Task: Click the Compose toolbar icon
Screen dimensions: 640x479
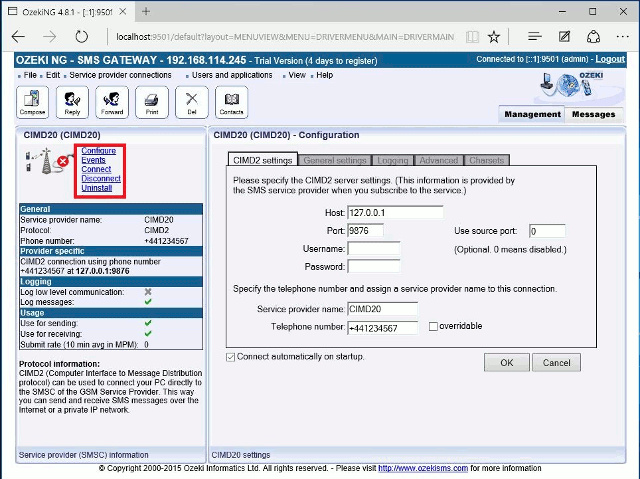Action: pos(32,102)
